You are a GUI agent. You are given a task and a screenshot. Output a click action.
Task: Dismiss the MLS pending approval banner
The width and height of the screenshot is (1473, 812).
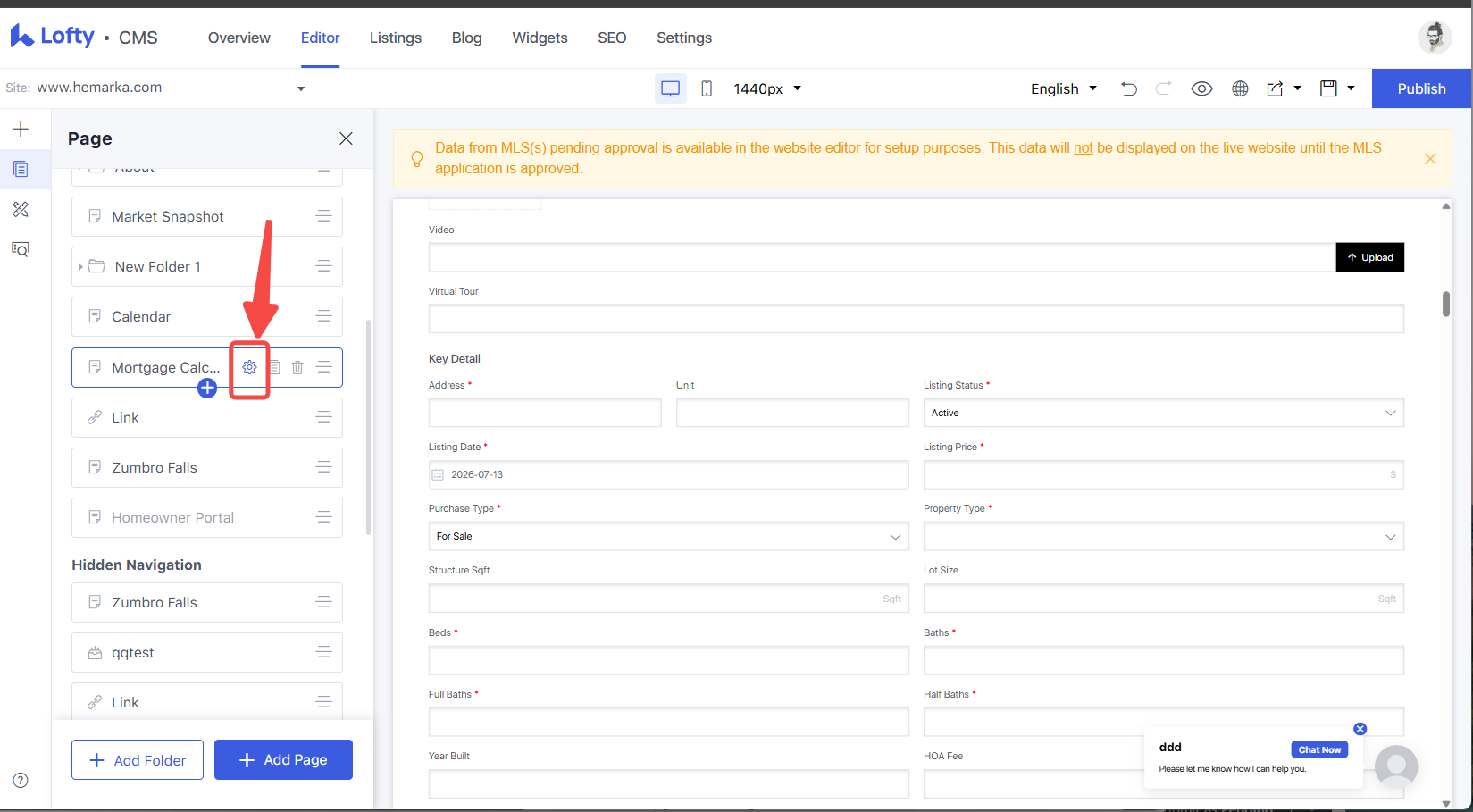tap(1430, 158)
